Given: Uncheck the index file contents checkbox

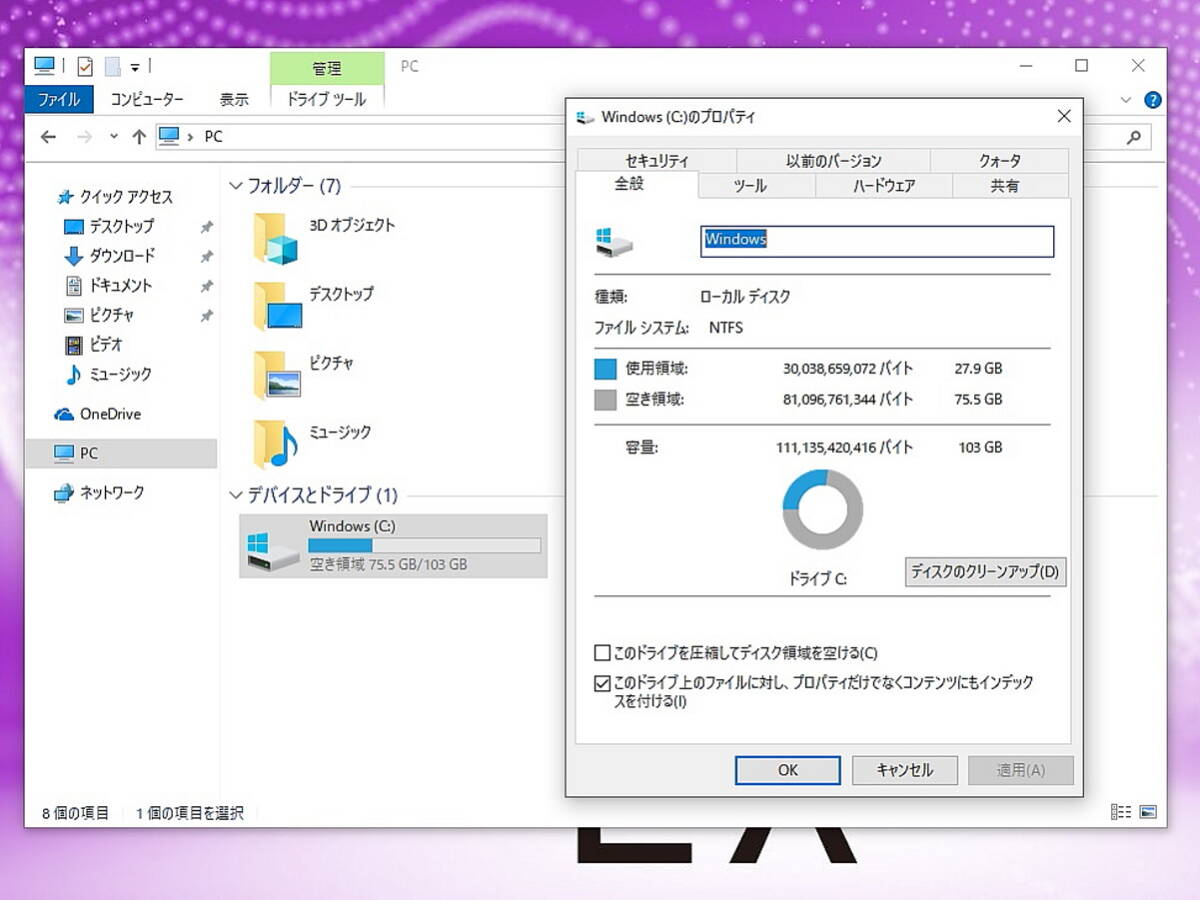Looking at the screenshot, I should tap(602, 684).
